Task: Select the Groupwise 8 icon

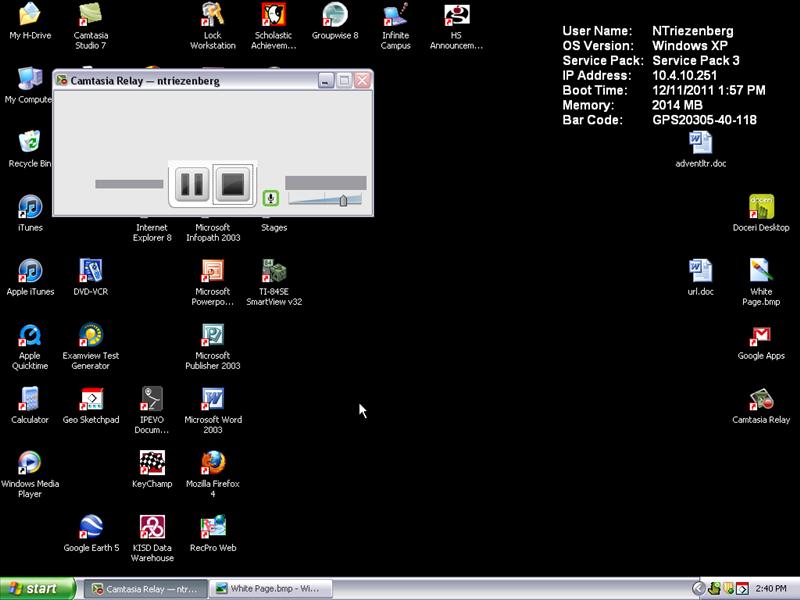Action: 335,14
